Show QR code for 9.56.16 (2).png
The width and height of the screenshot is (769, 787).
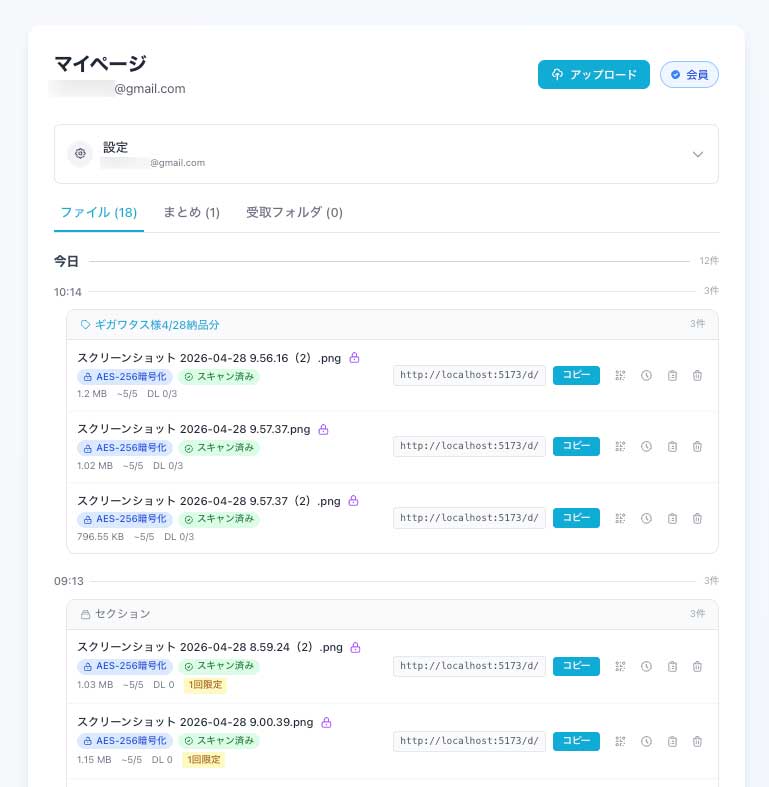620,375
